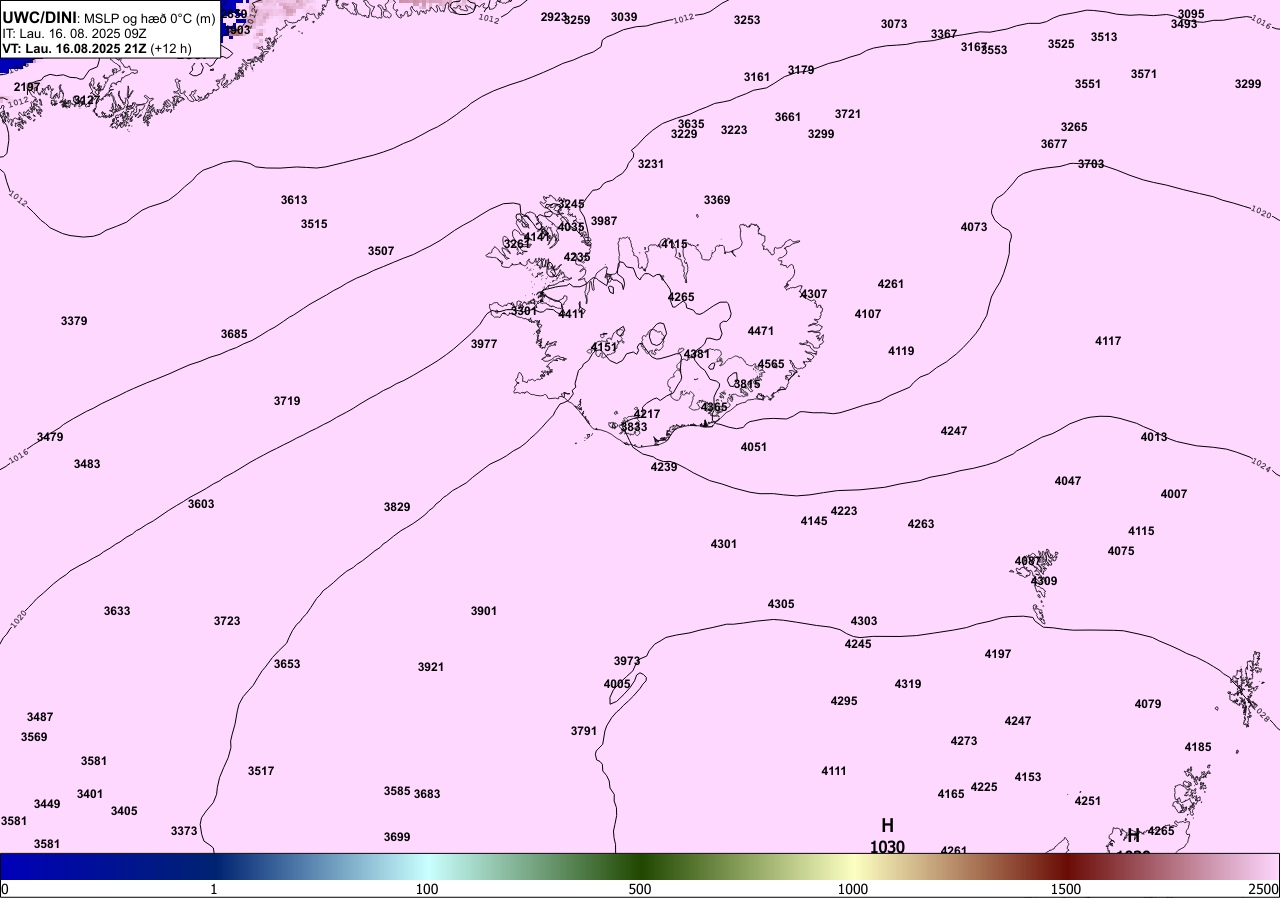Click the value 3515 on the map
Image resolution: width=1280 pixels, height=898 pixels.
(x=314, y=224)
